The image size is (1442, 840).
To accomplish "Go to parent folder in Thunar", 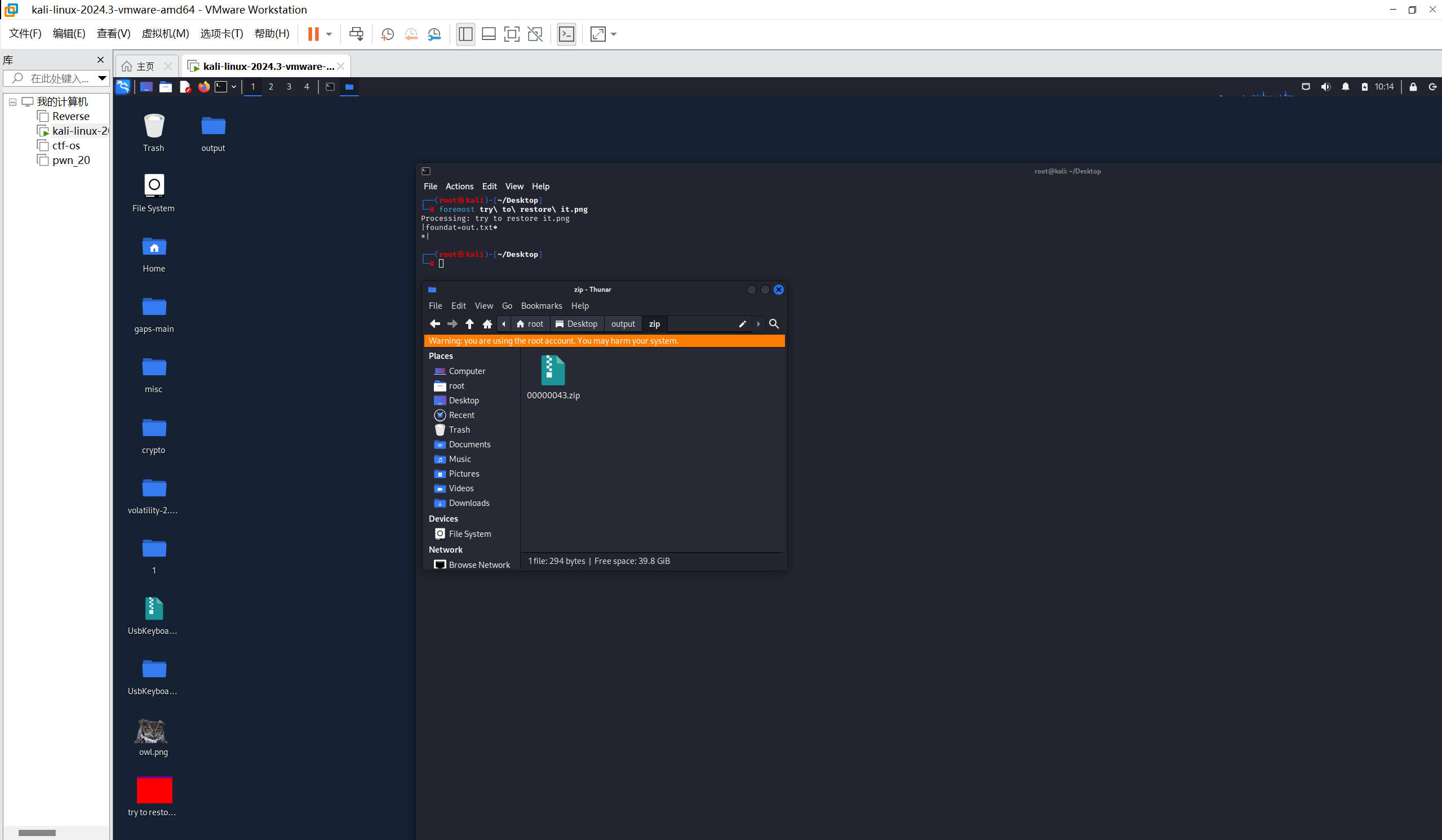I will [469, 324].
